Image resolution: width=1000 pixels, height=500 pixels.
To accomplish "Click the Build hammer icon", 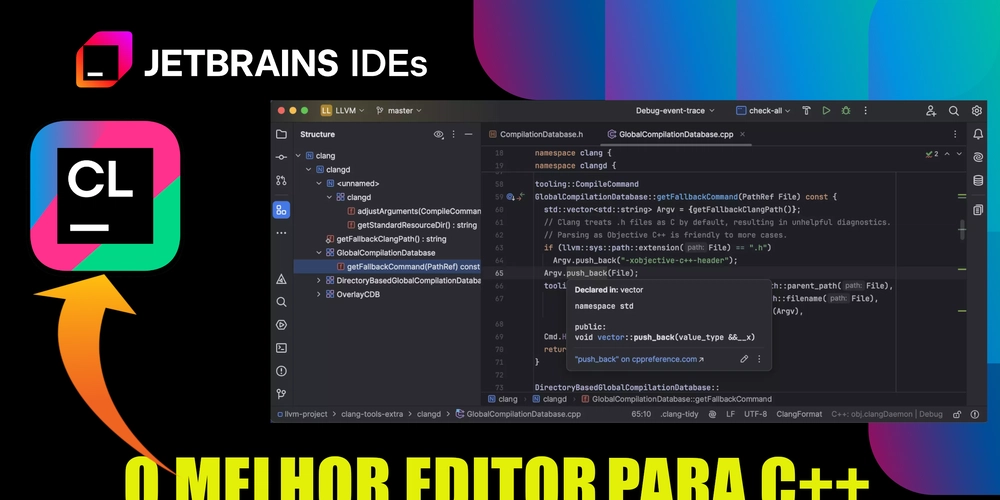I will 804,111.
